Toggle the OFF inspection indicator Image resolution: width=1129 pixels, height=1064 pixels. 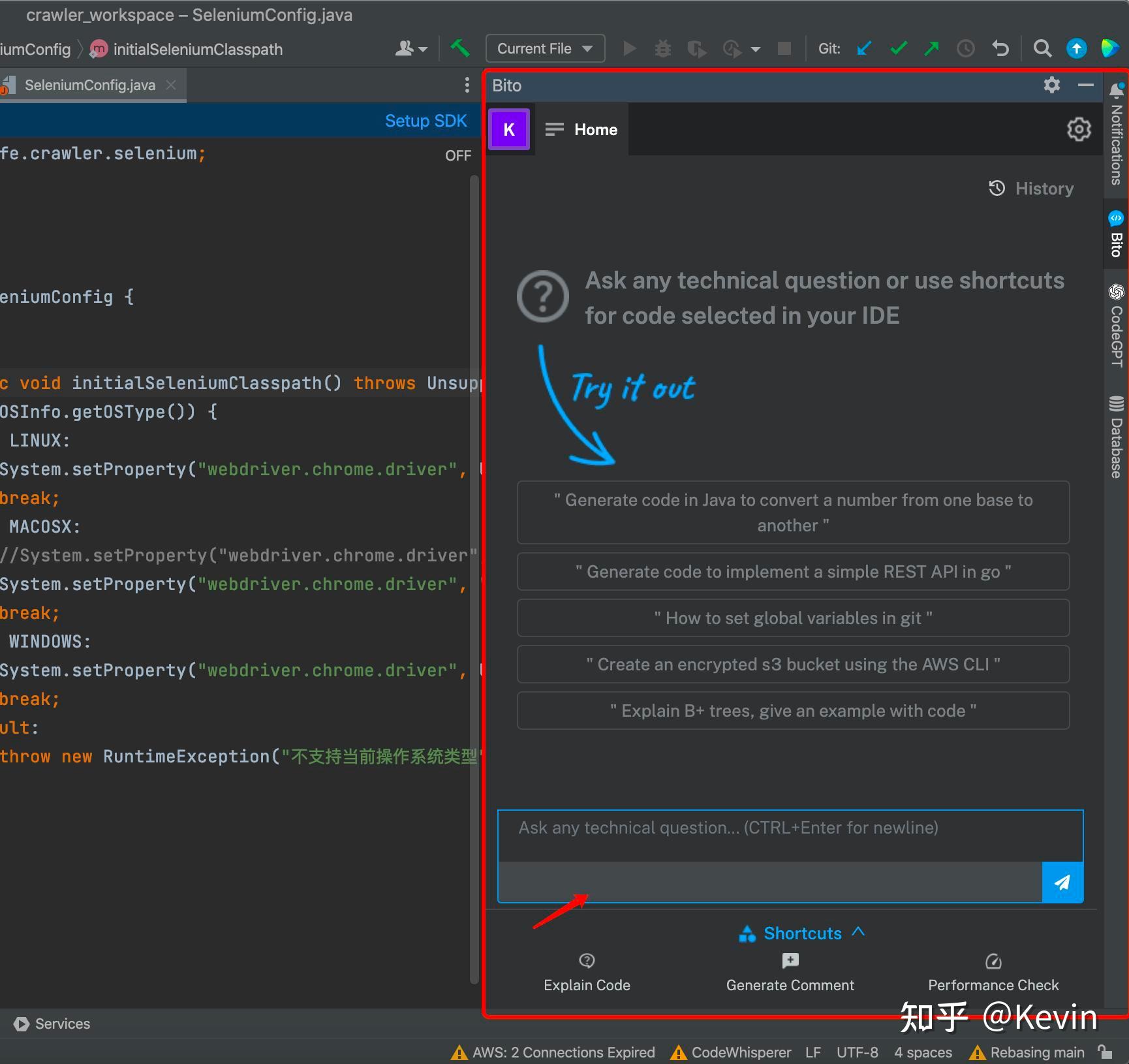(x=458, y=155)
